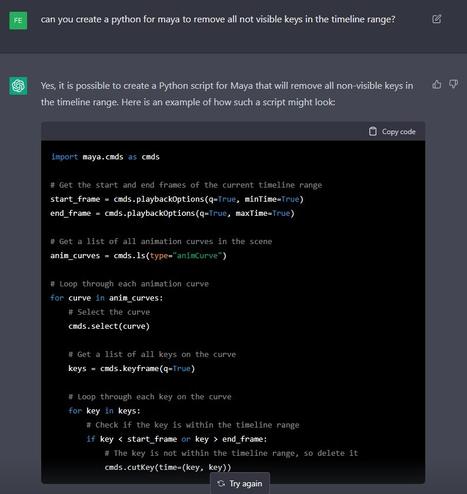Click the green FE user avatar
Viewport: 467px width, 494px height.
tap(18, 21)
